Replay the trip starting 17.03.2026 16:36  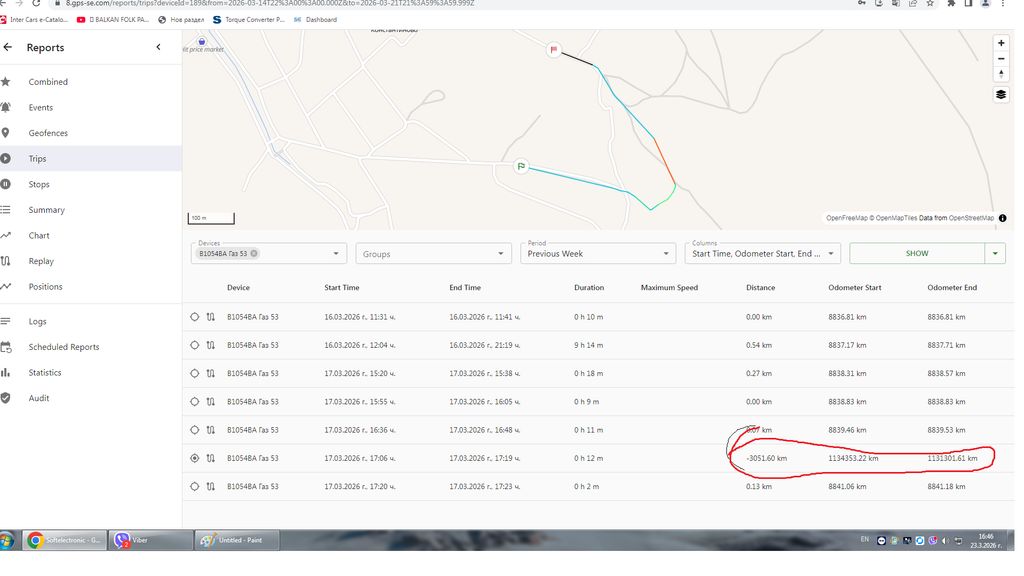210,430
